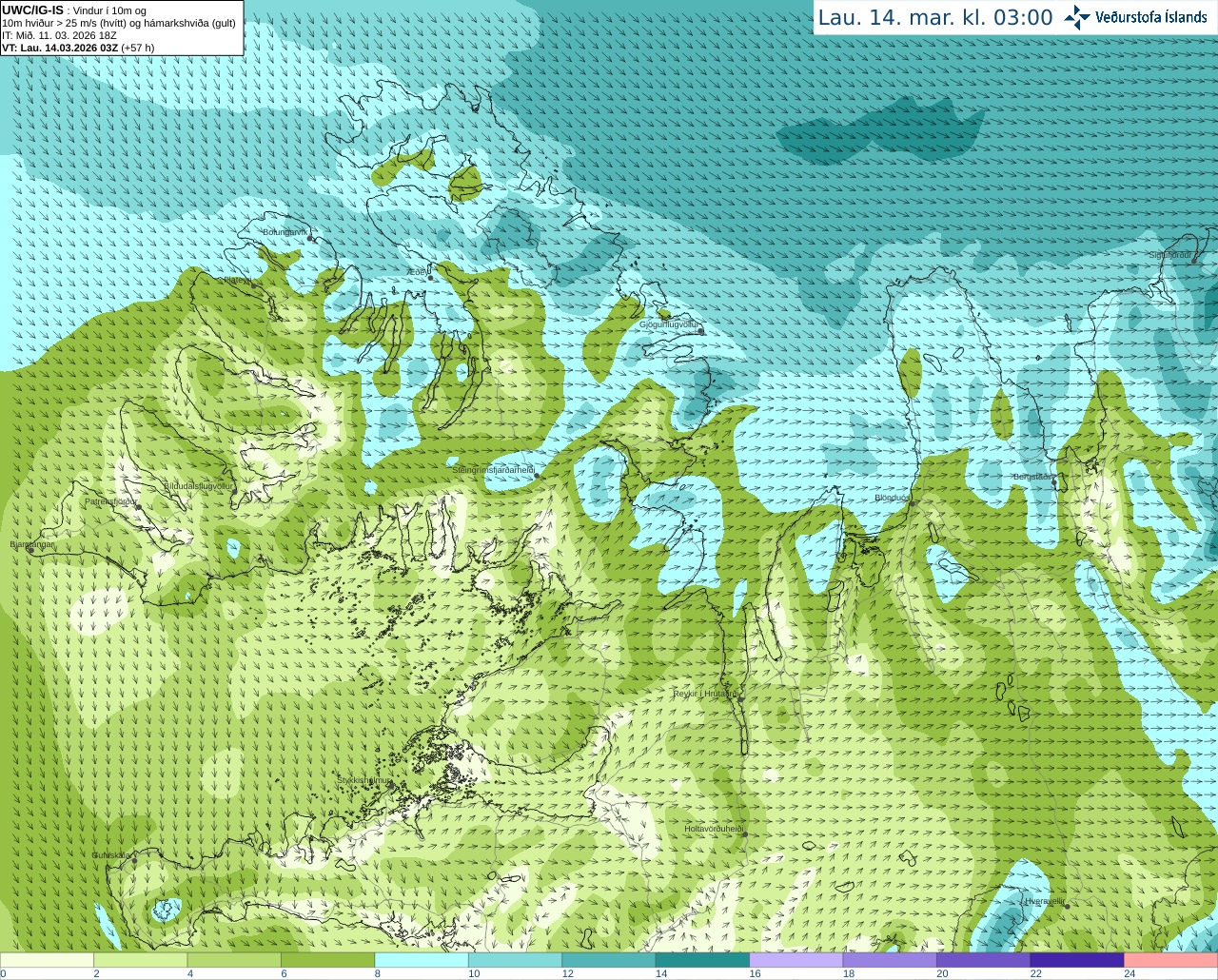Image resolution: width=1218 pixels, height=980 pixels.
Task: Select the Æðey station marker
Action: (431, 278)
